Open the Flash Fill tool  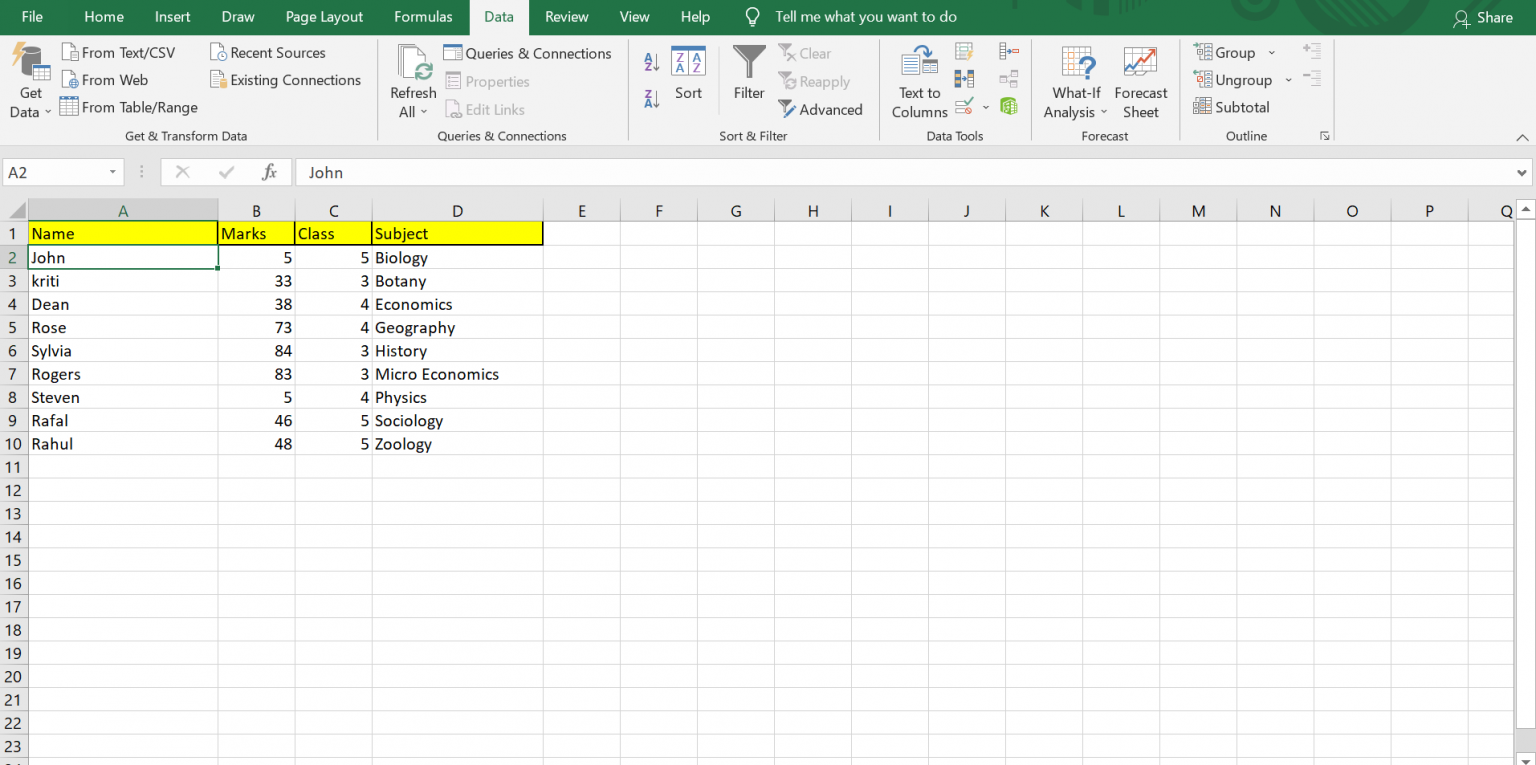(x=963, y=50)
